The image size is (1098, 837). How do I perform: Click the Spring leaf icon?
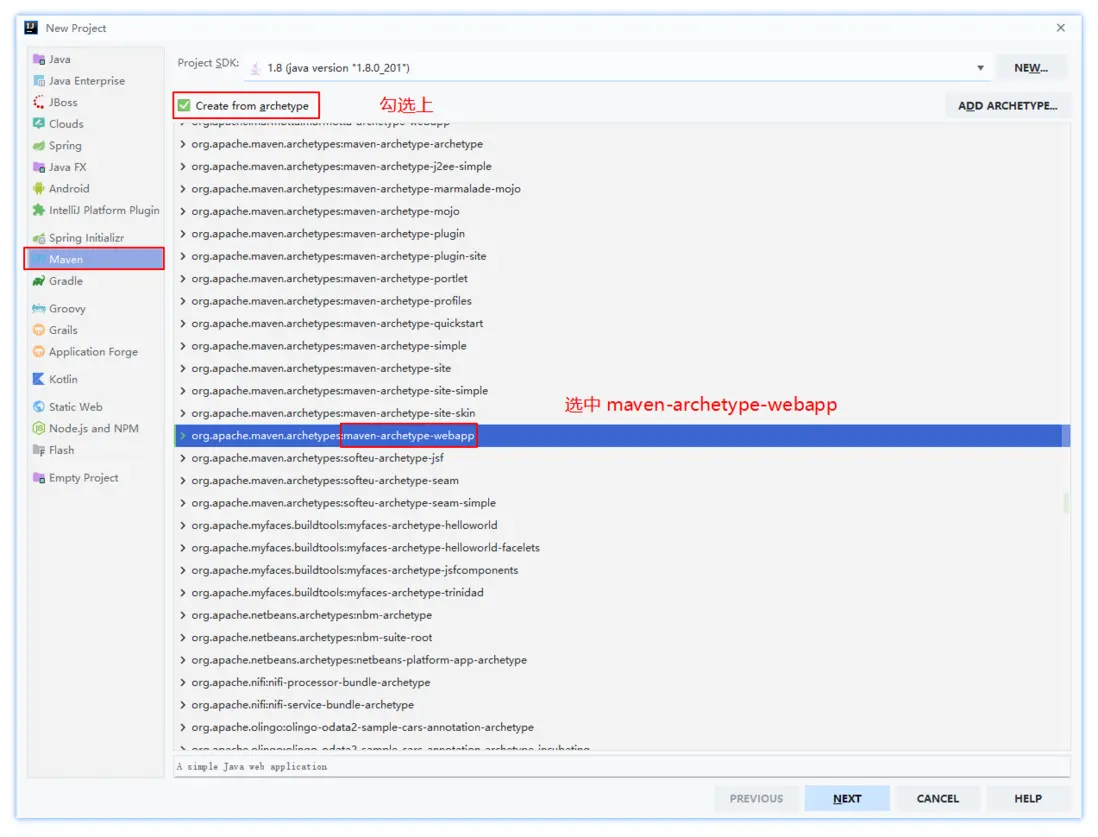[x=39, y=146]
